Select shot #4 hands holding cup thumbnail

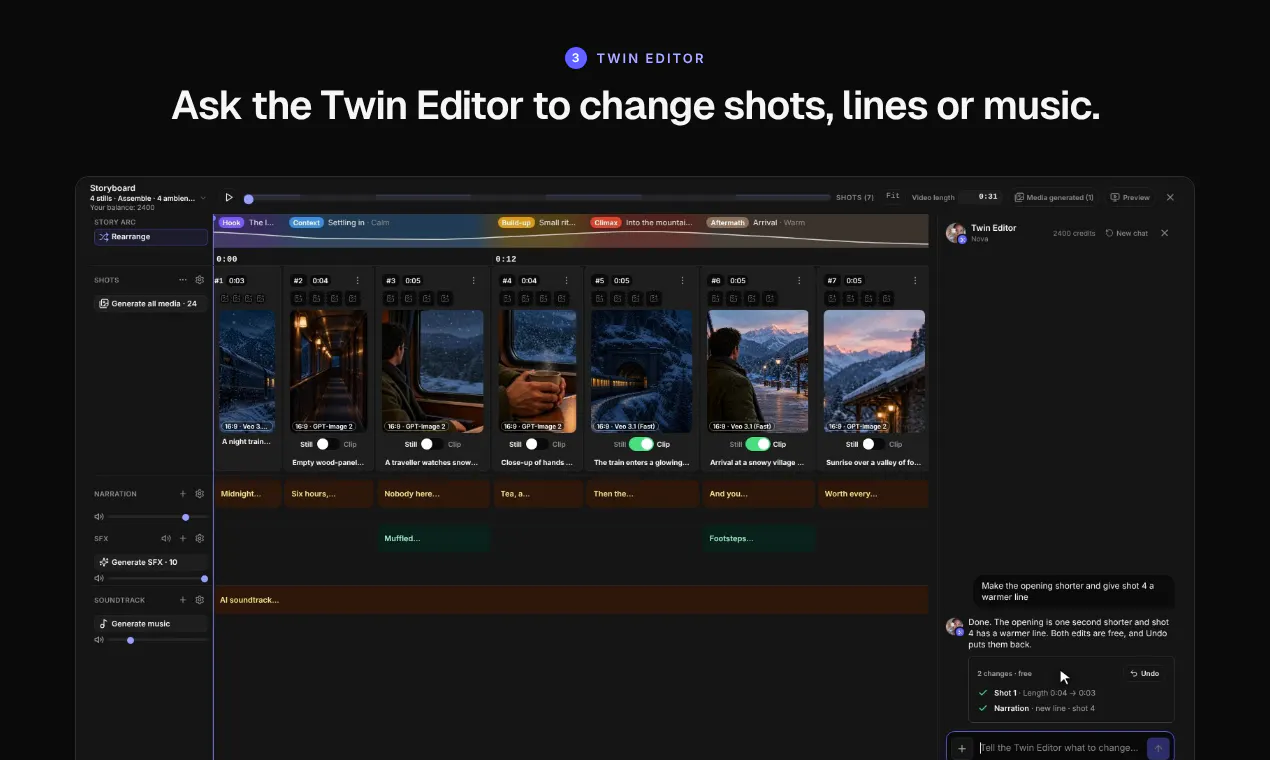click(537, 371)
